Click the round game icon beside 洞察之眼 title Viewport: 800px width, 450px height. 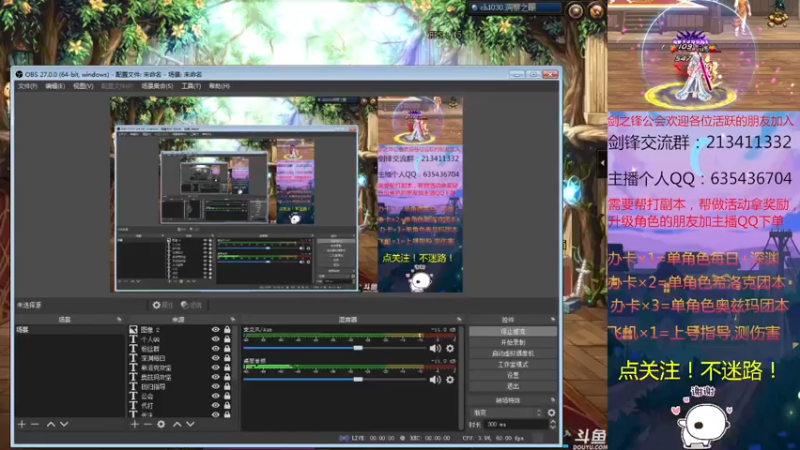(576, 10)
